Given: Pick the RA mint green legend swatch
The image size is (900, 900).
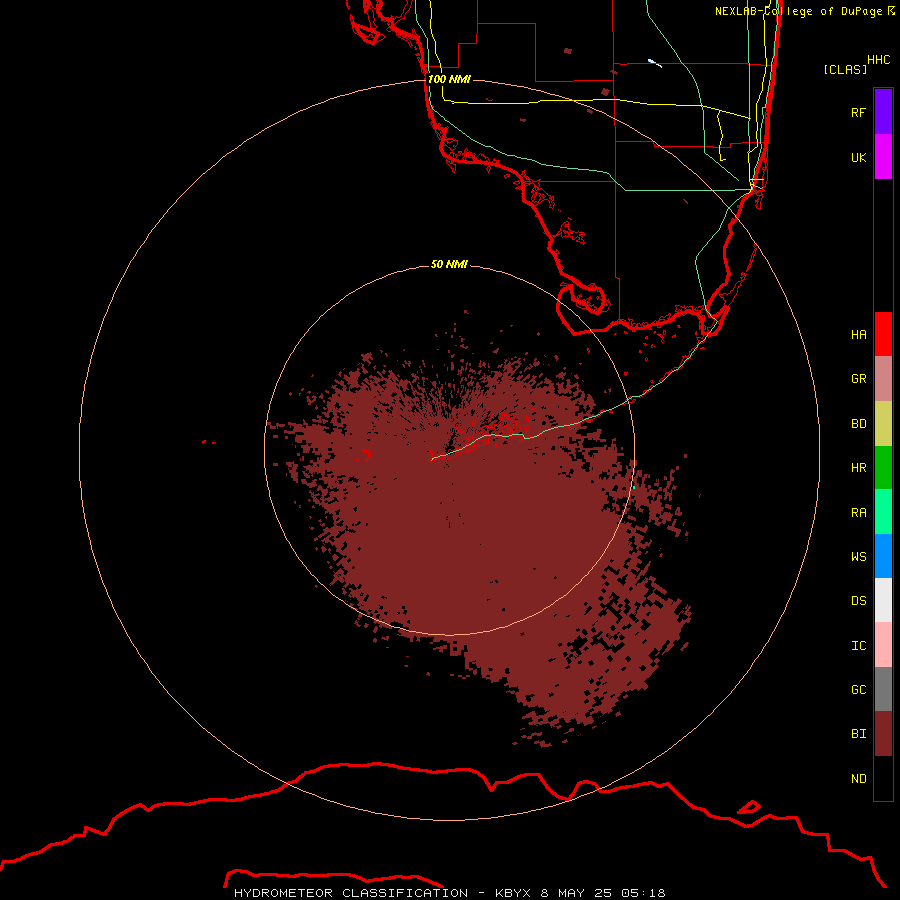Looking at the screenshot, I should [x=883, y=512].
